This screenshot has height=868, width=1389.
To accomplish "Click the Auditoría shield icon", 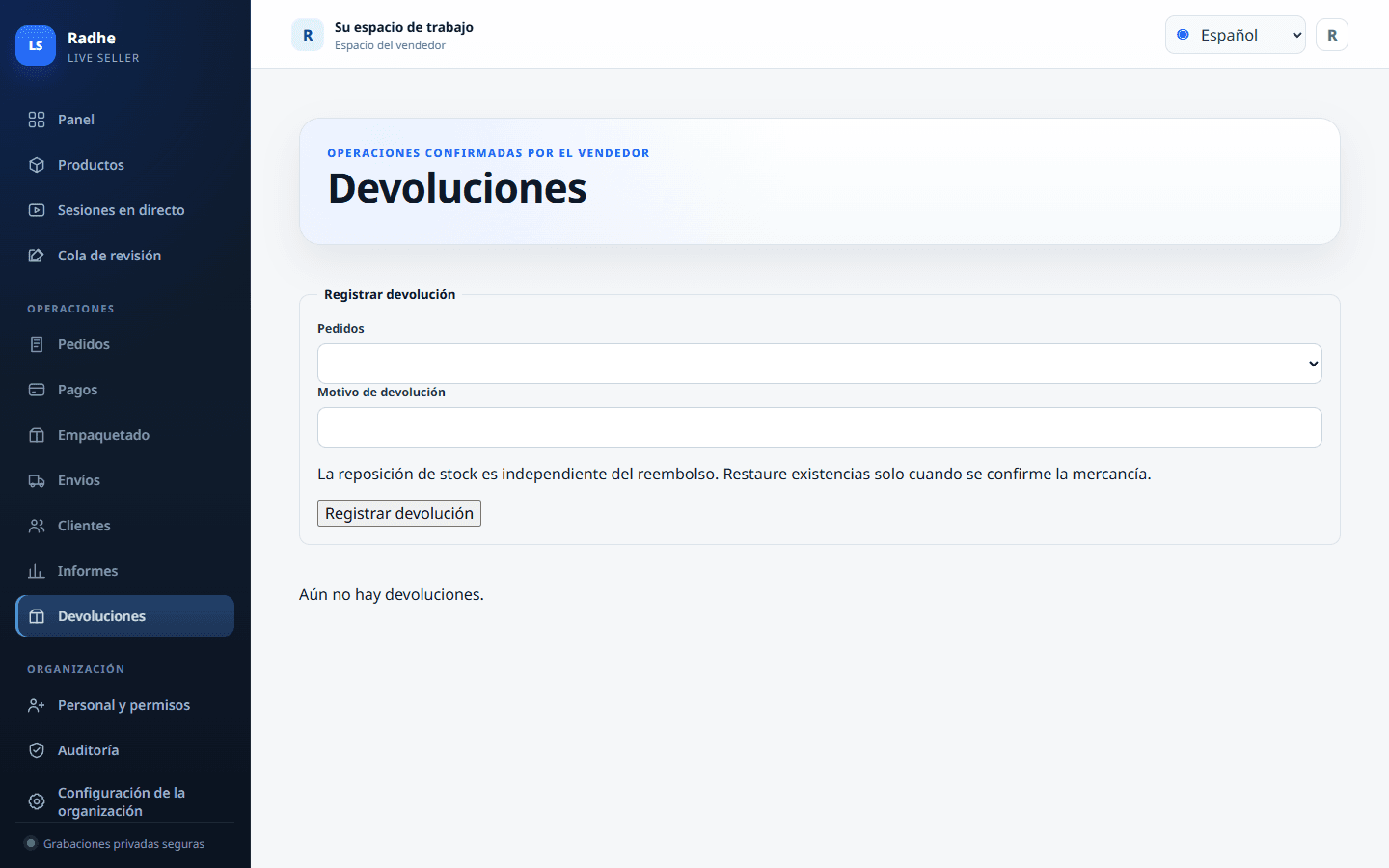I will tap(37, 750).
